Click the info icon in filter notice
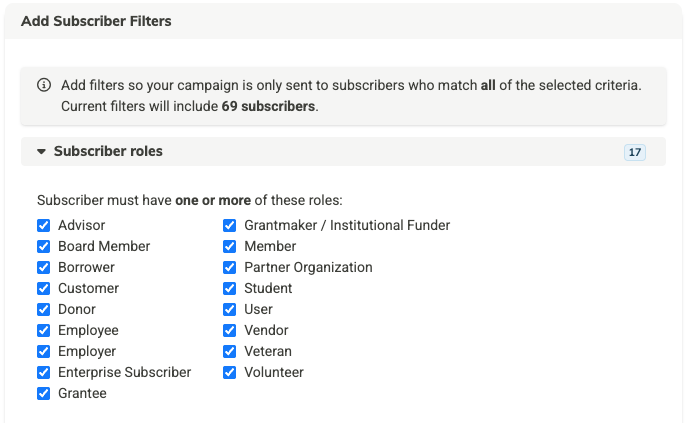The image size is (696, 423). 44,85
